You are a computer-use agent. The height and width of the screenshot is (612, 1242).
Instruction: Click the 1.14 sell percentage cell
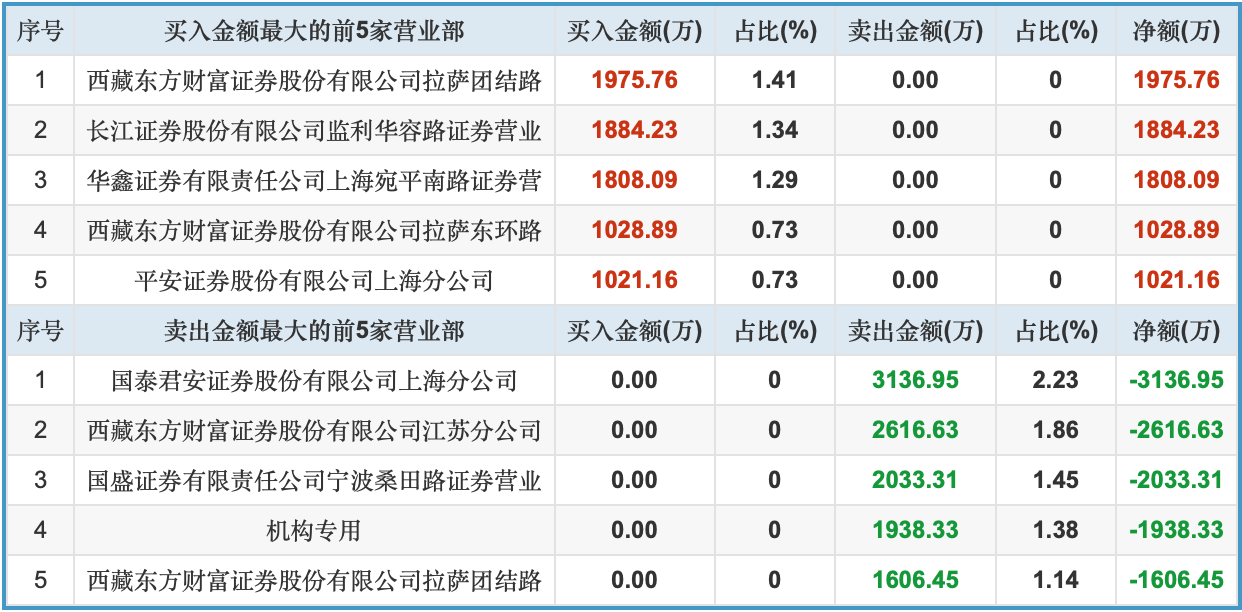(1056, 580)
